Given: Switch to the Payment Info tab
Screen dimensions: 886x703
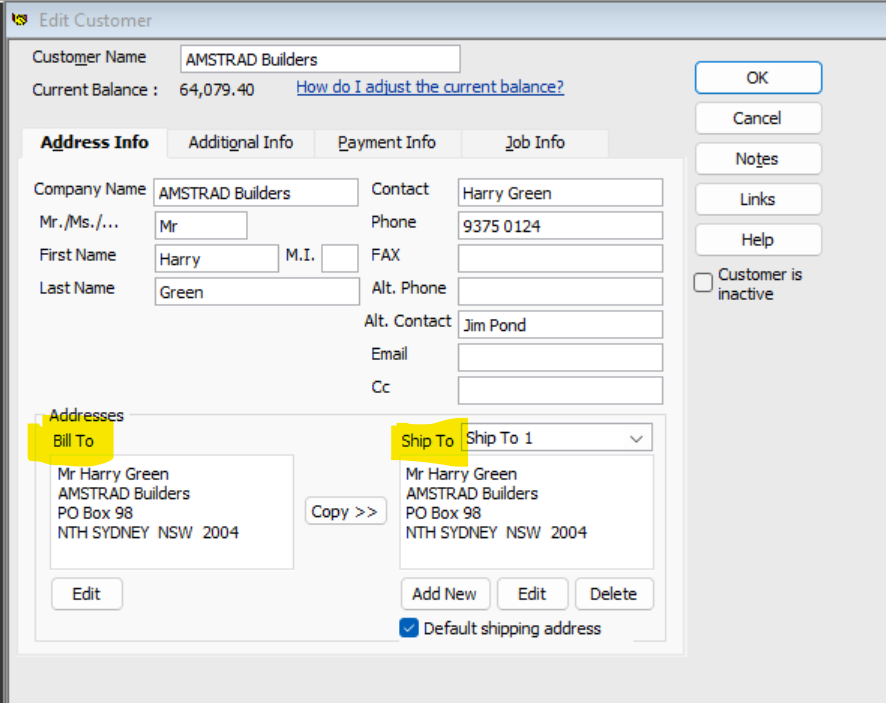Looking at the screenshot, I should pyautogui.click(x=387, y=142).
